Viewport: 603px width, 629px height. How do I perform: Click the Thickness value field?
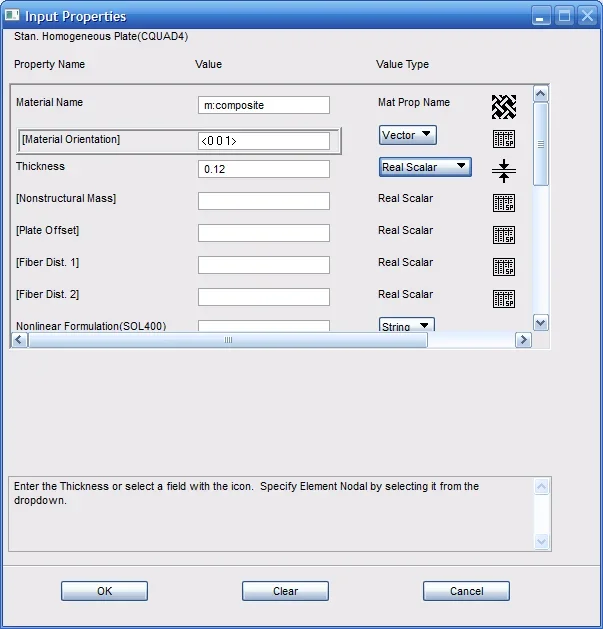coord(264,169)
